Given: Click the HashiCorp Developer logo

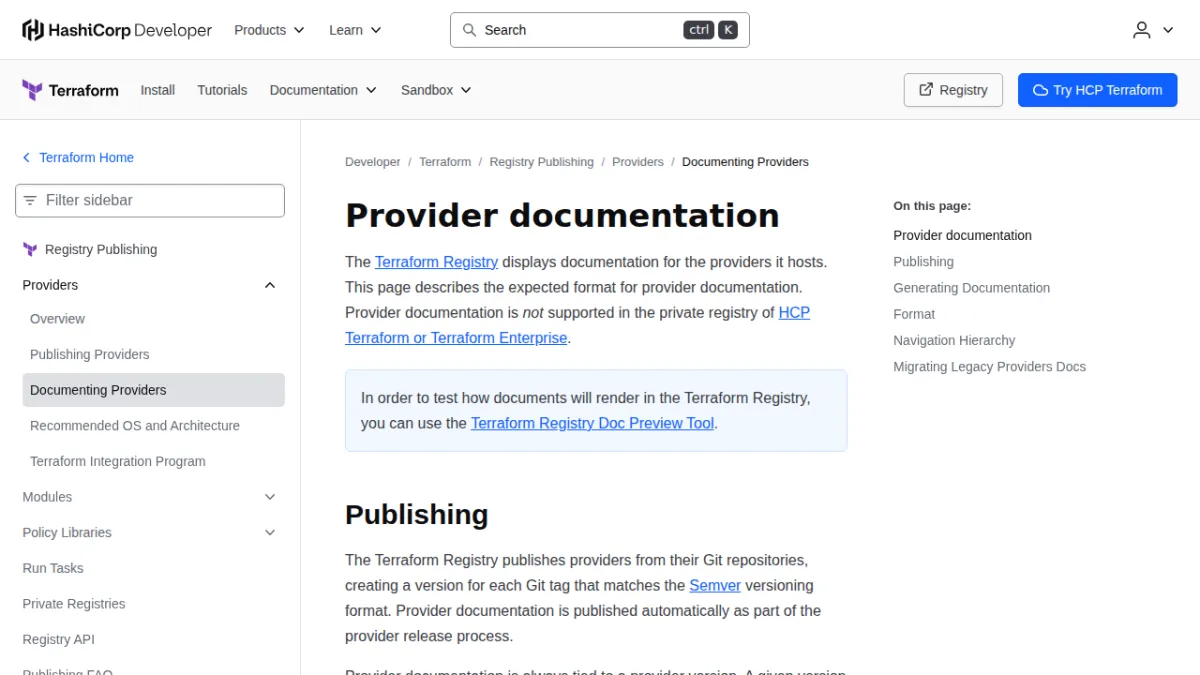Looking at the screenshot, I should click(x=117, y=30).
